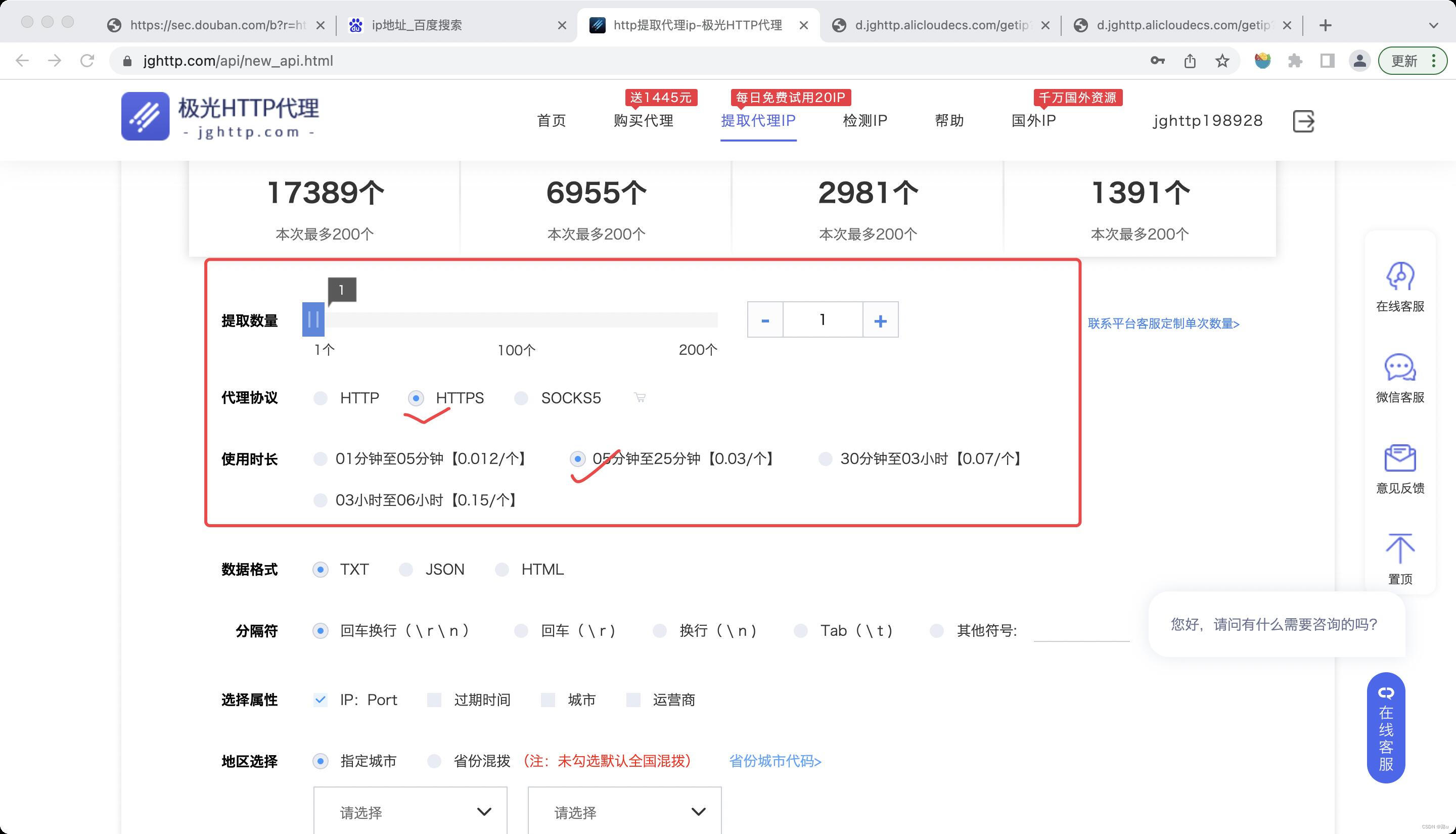Image resolution: width=1456 pixels, height=834 pixels.
Task: Decrease quantity with minus button
Action: 765,319
